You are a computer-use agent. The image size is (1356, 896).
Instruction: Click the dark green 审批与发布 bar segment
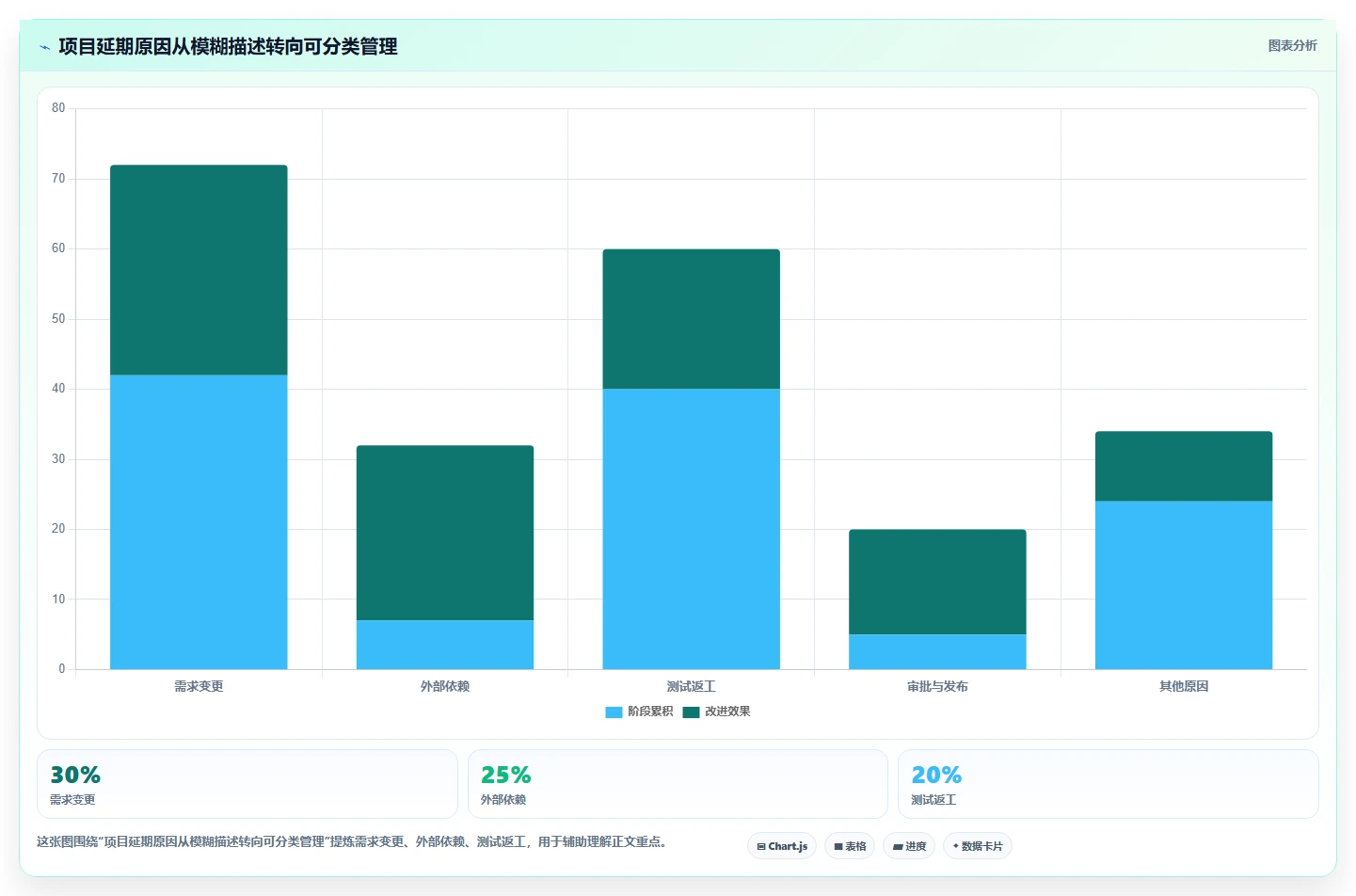click(937, 582)
